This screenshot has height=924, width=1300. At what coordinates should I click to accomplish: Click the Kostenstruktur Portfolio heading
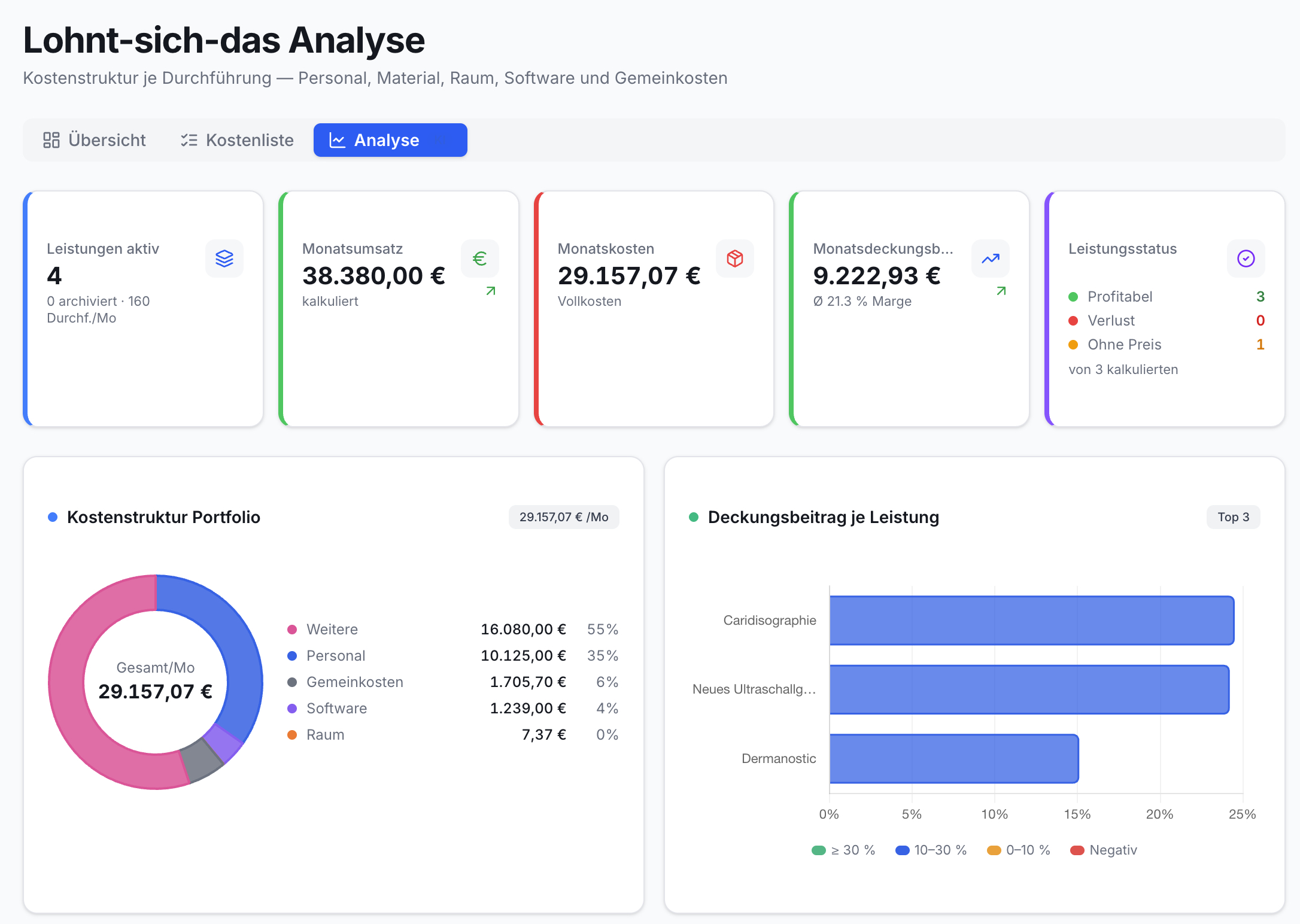point(163,517)
